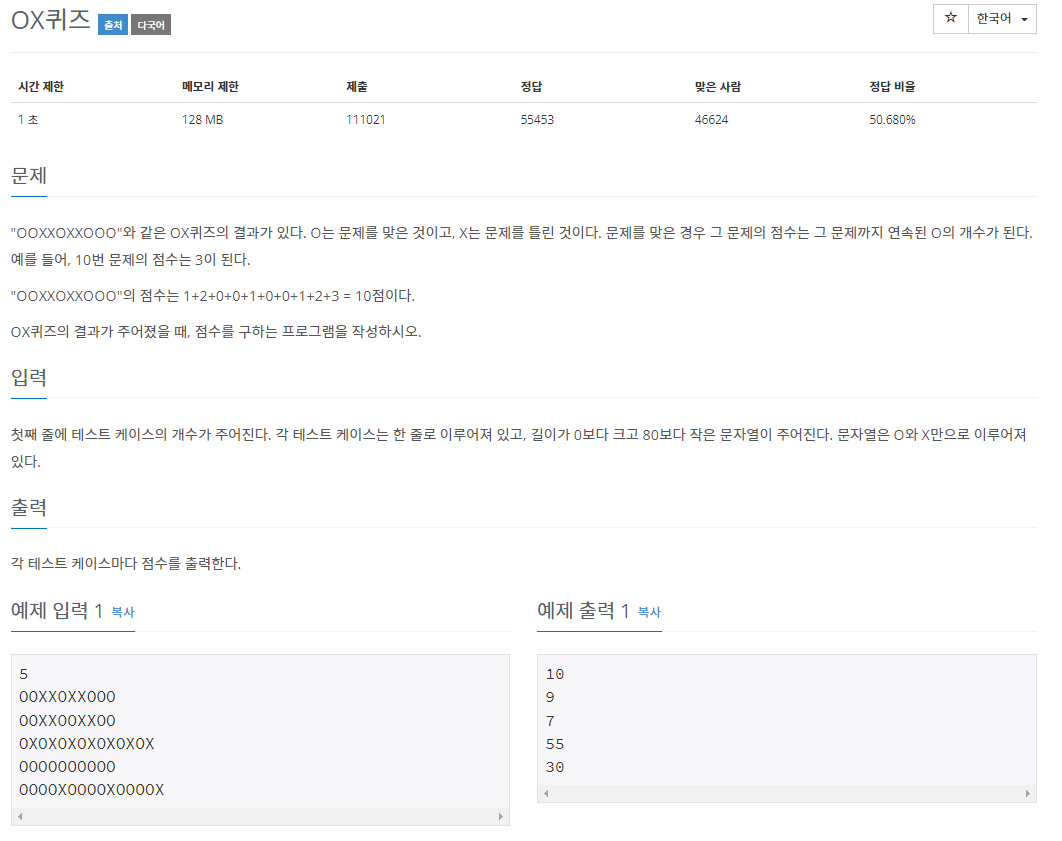Click the 문제 section heading
1062x841 pixels.
click(28, 176)
